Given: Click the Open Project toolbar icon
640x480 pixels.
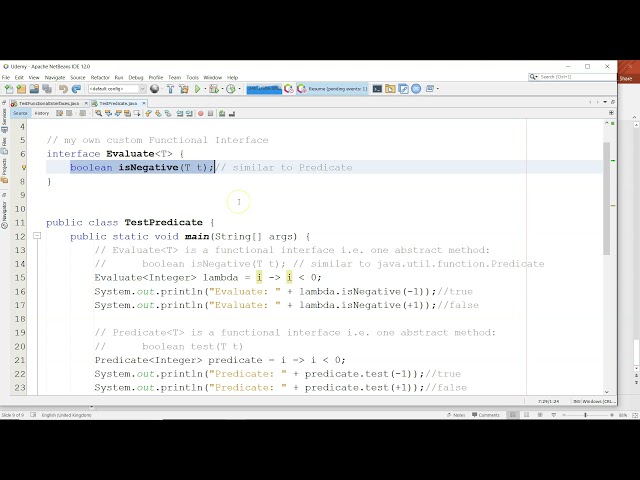Looking at the screenshot, I should [34, 89].
